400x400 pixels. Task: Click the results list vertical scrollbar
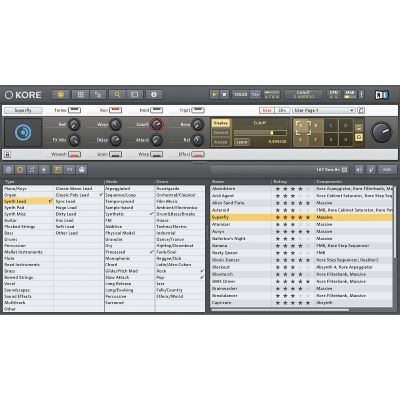pyautogui.click(x=395, y=222)
